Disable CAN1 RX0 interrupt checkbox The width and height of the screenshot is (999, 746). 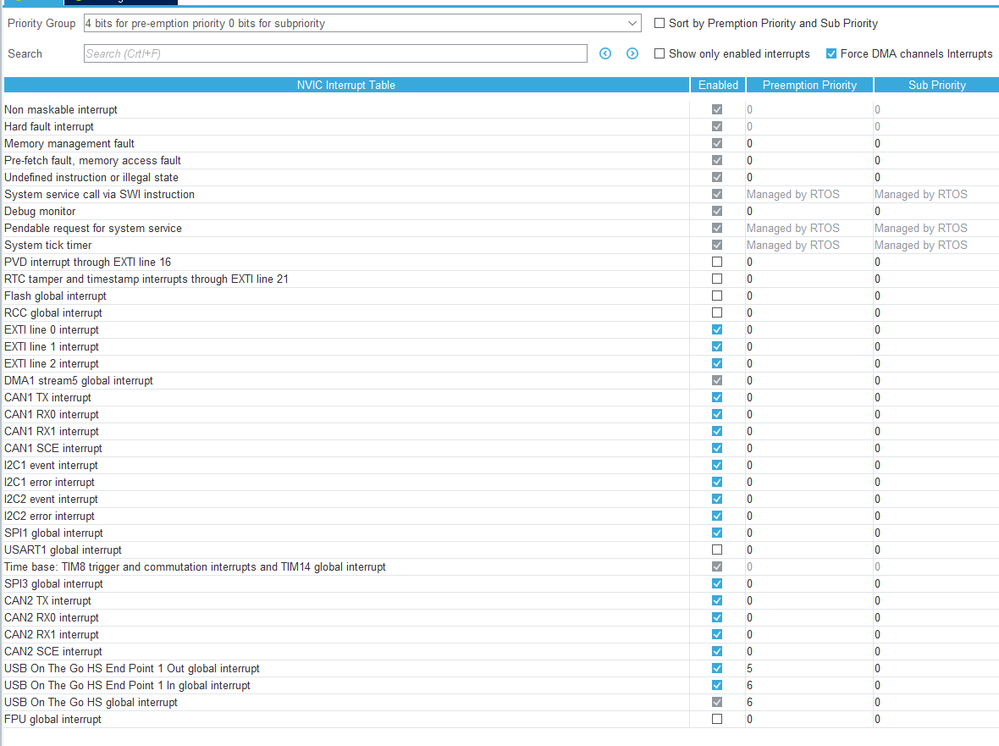coord(717,414)
